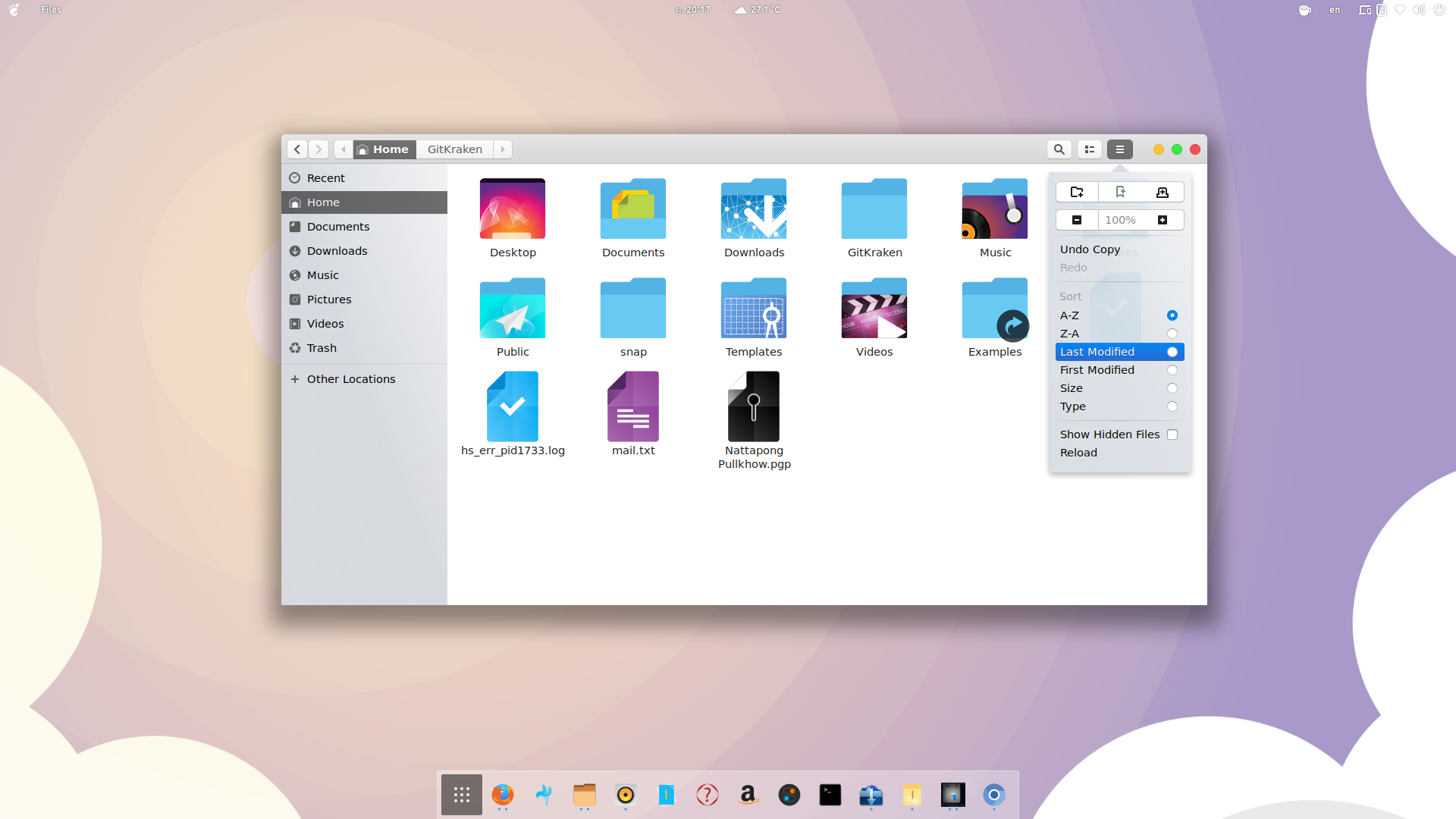Click the GitKraken path bar button
This screenshot has width=1456, height=819.
coord(454,149)
